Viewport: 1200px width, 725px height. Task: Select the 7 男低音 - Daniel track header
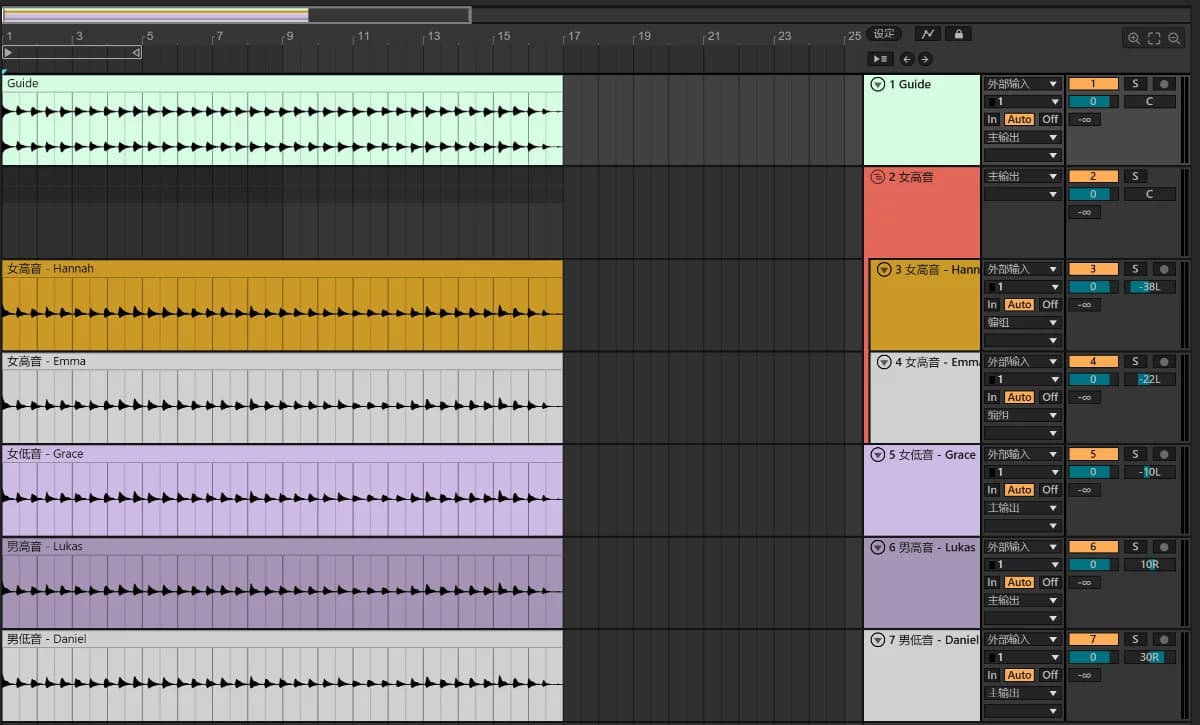(922, 675)
